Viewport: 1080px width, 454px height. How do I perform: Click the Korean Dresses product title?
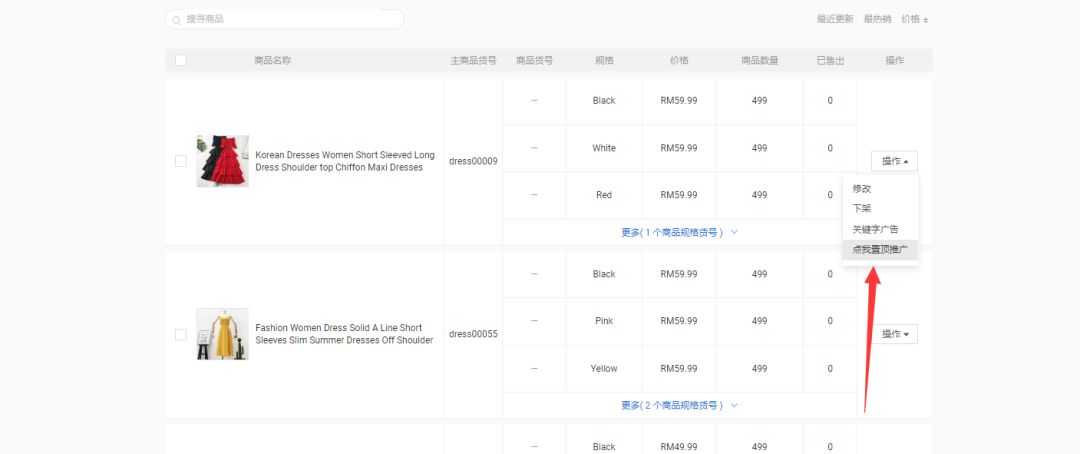[345, 161]
